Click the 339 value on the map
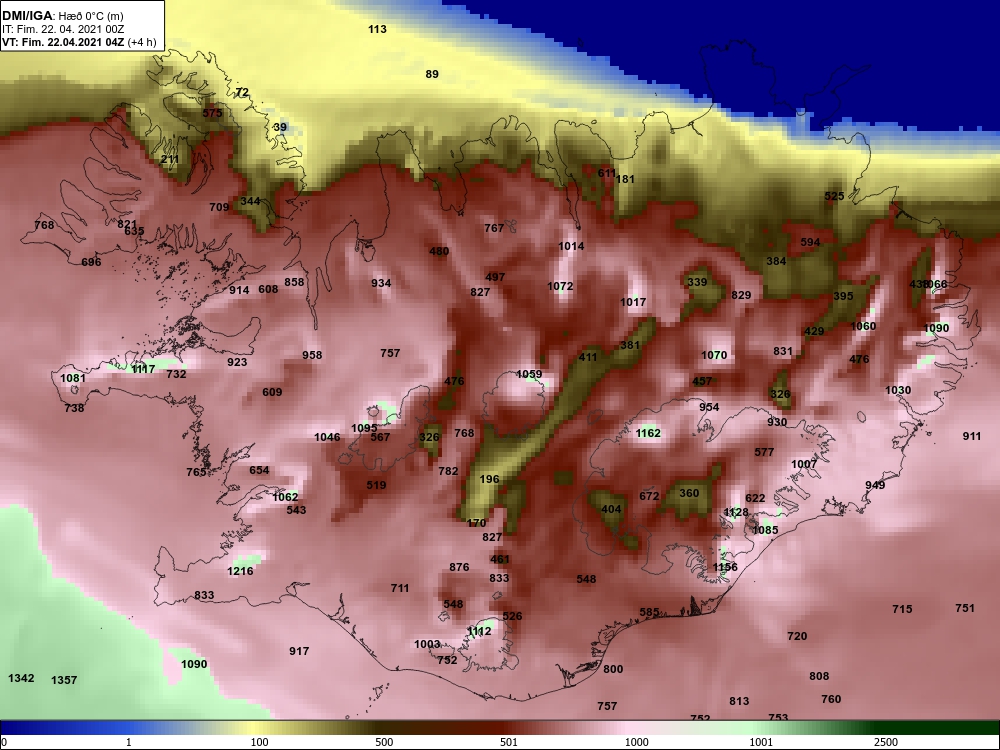 click(x=697, y=282)
